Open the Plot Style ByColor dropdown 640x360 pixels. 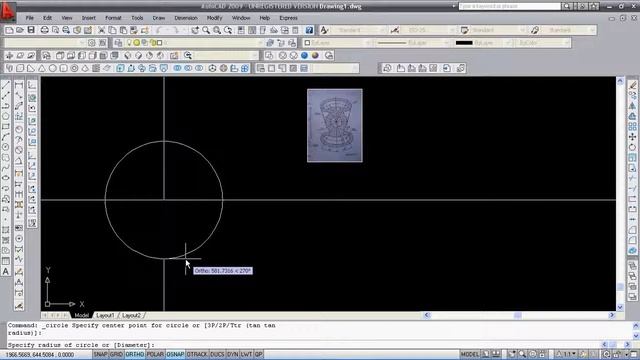coord(543,43)
